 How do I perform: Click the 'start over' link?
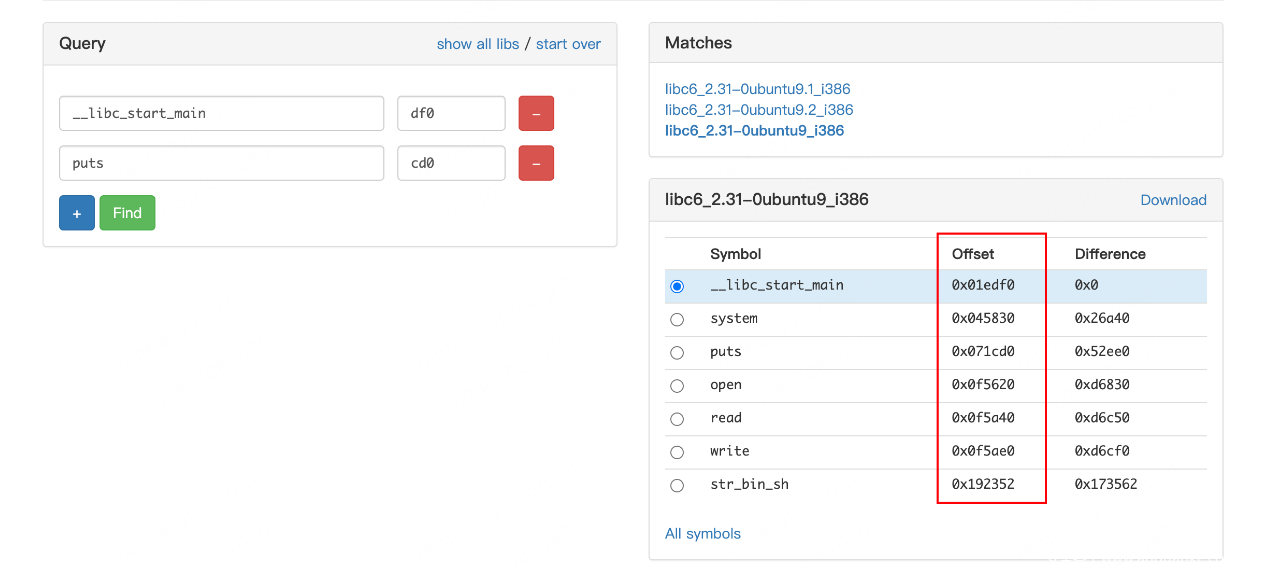pyautogui.click(x=568, y=44)
